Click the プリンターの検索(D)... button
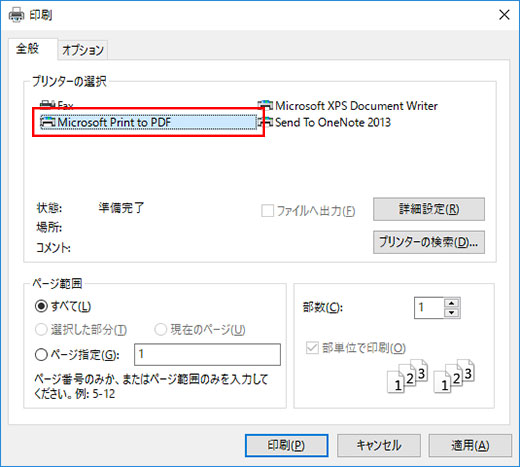The image size is (520, 467). pyautogui.click(x=429, y=242)
